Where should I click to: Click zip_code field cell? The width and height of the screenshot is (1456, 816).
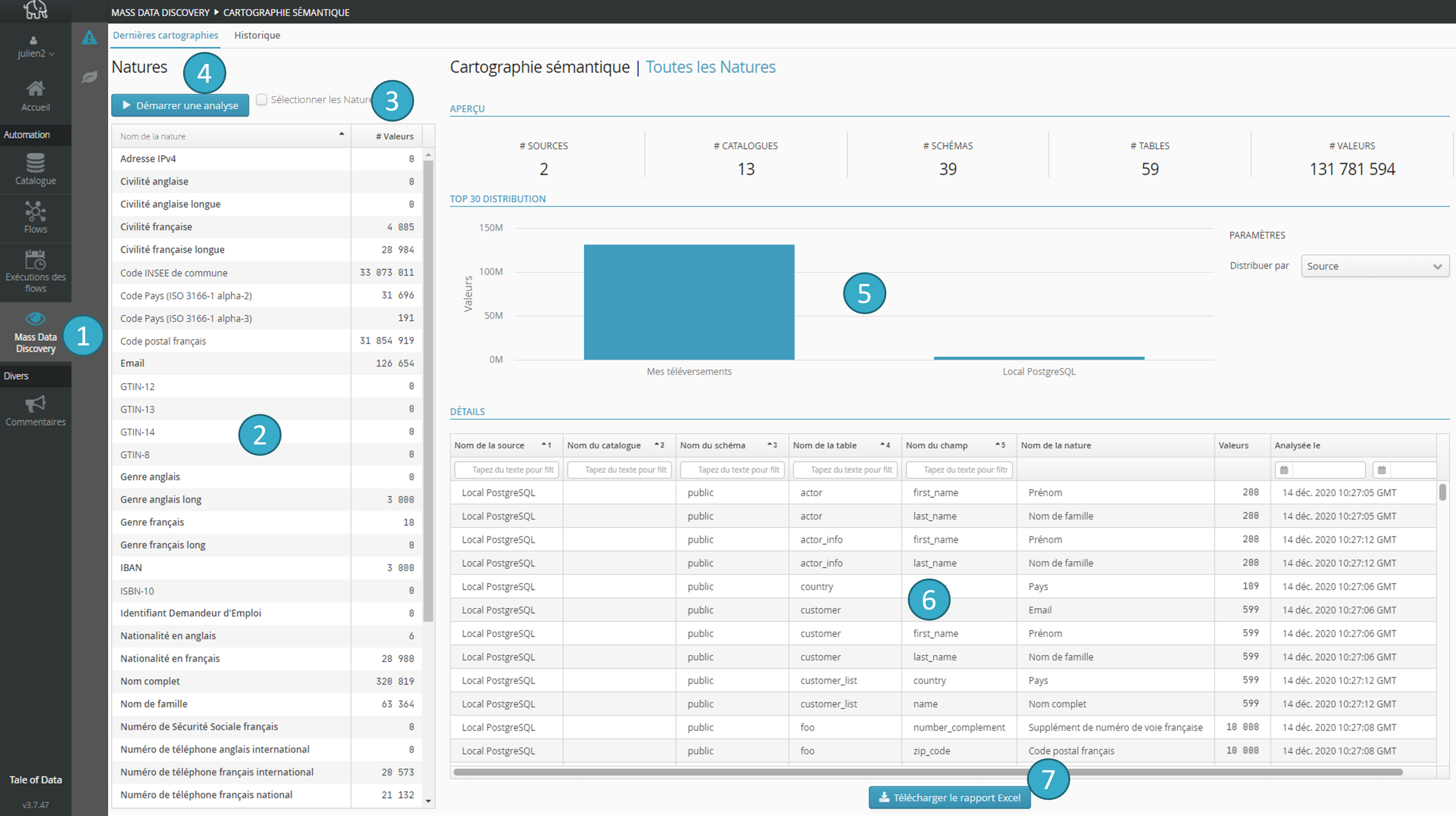point(959,750)
